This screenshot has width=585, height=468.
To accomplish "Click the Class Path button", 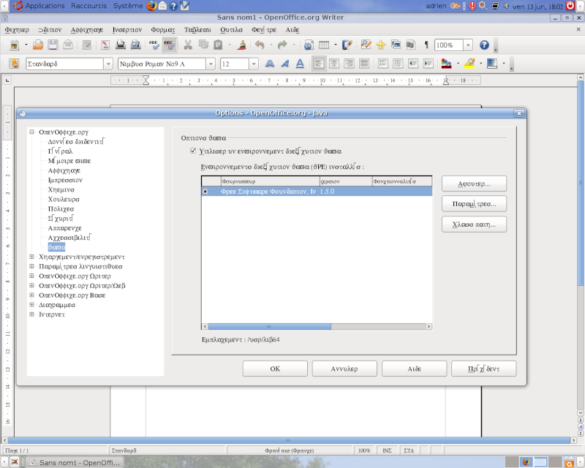I will coord(474,224).
